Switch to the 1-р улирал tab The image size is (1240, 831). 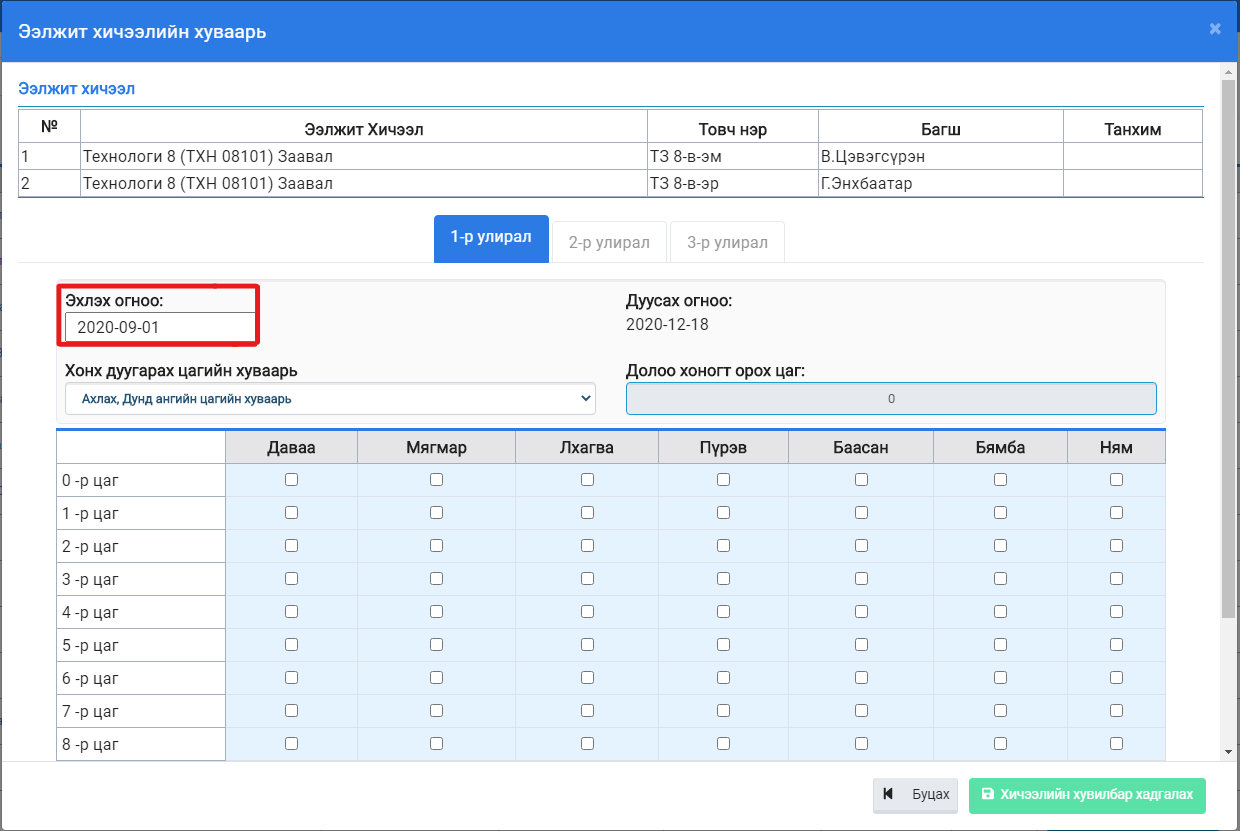[x=491, y=239]
